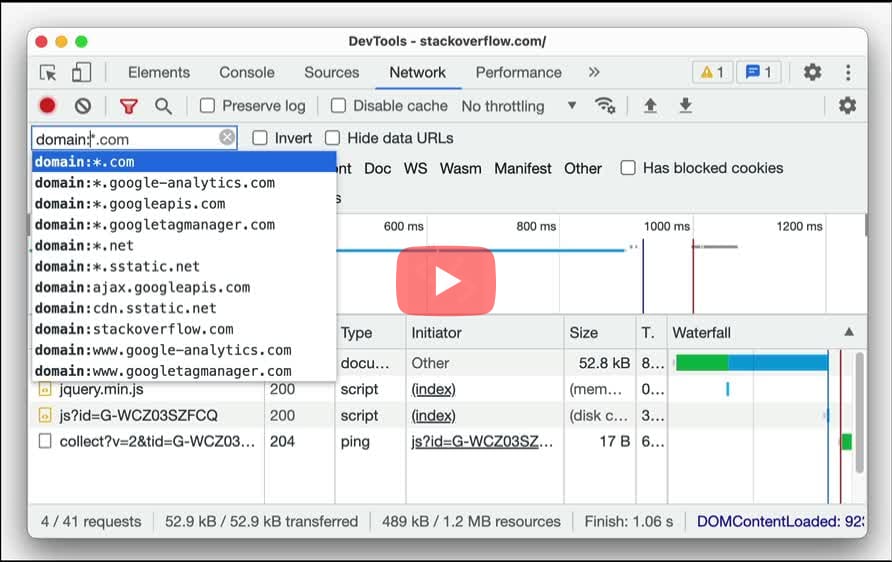Stop recording the network log
The height and width of the screenshot is (562, 892).
pyautogui.click(x=47, y=106)
